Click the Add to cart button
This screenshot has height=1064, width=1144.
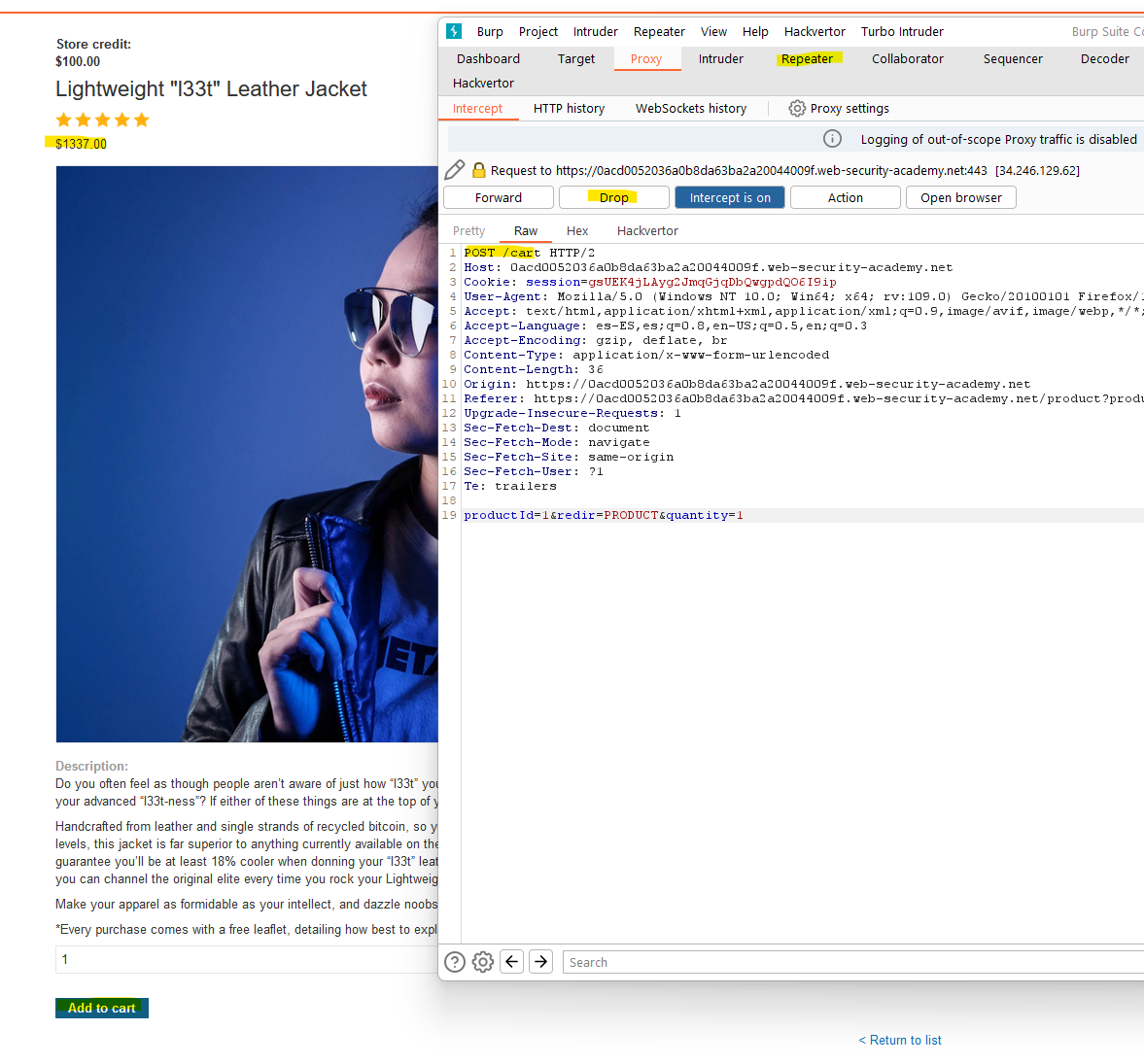(x=101, y=1008)
